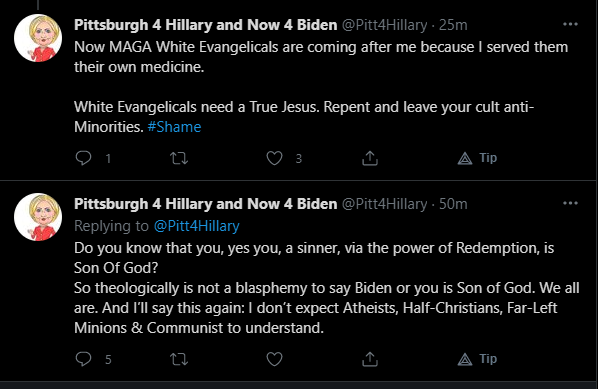Screen dimensions: 598x389
Task: Share the 25m-old tweet
Action: tap(370, 158)
